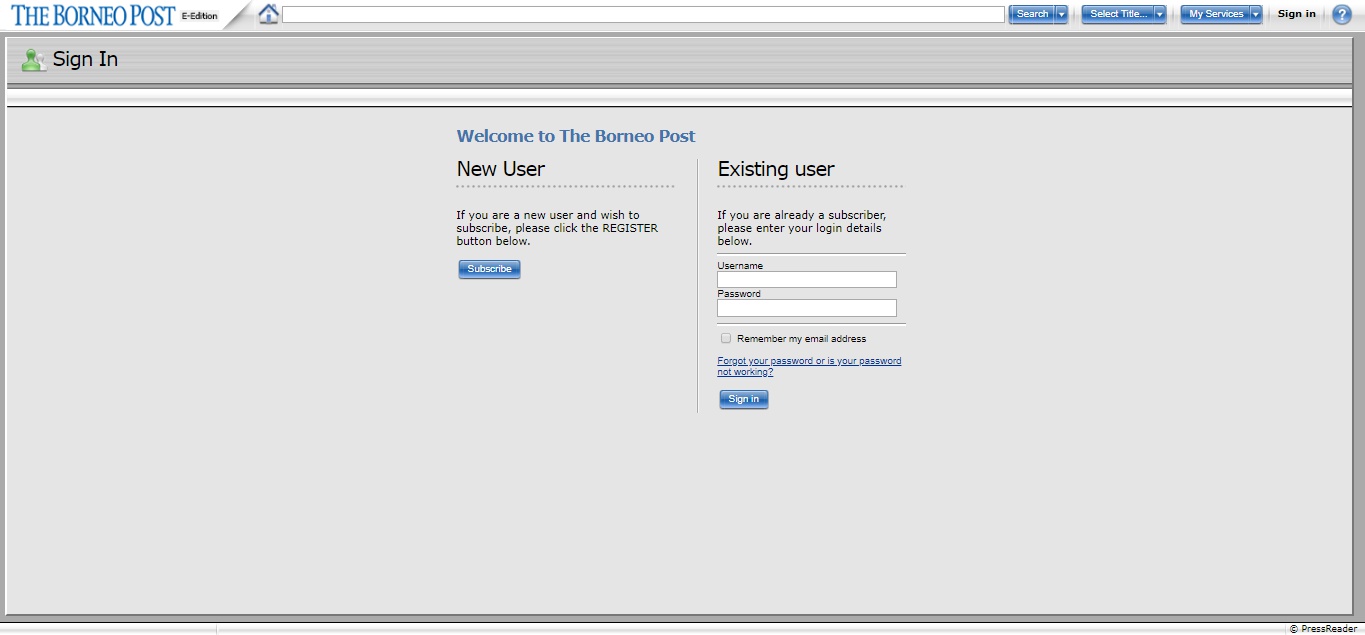Open help via the blue question mark icon

[1341, 14]
